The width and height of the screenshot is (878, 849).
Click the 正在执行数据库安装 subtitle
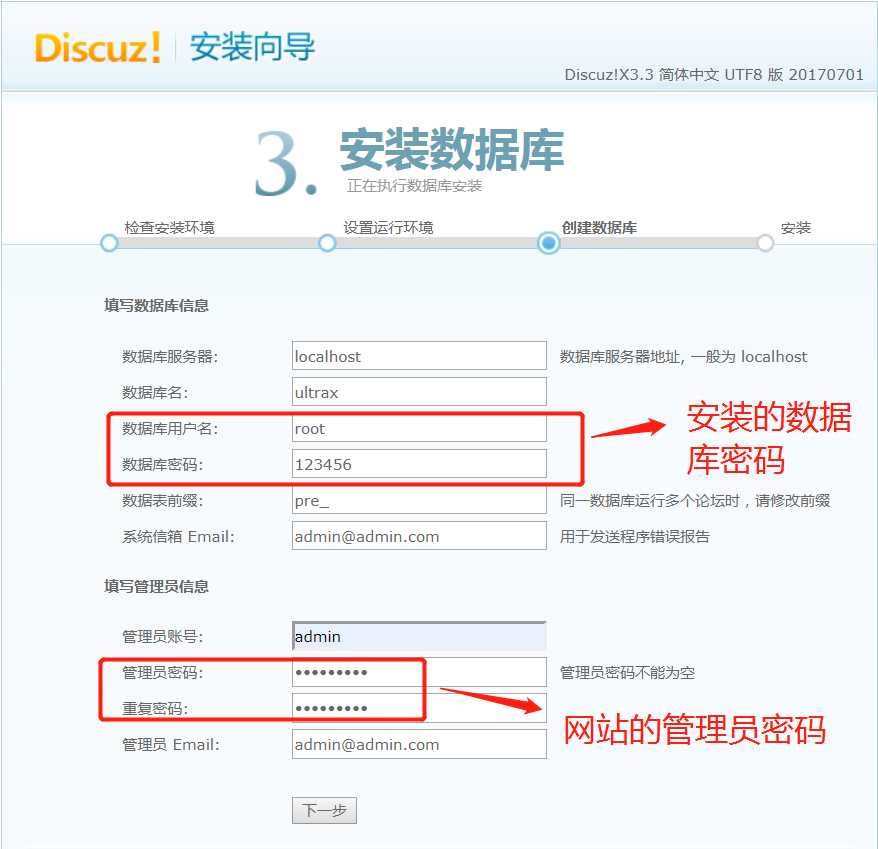414,186
